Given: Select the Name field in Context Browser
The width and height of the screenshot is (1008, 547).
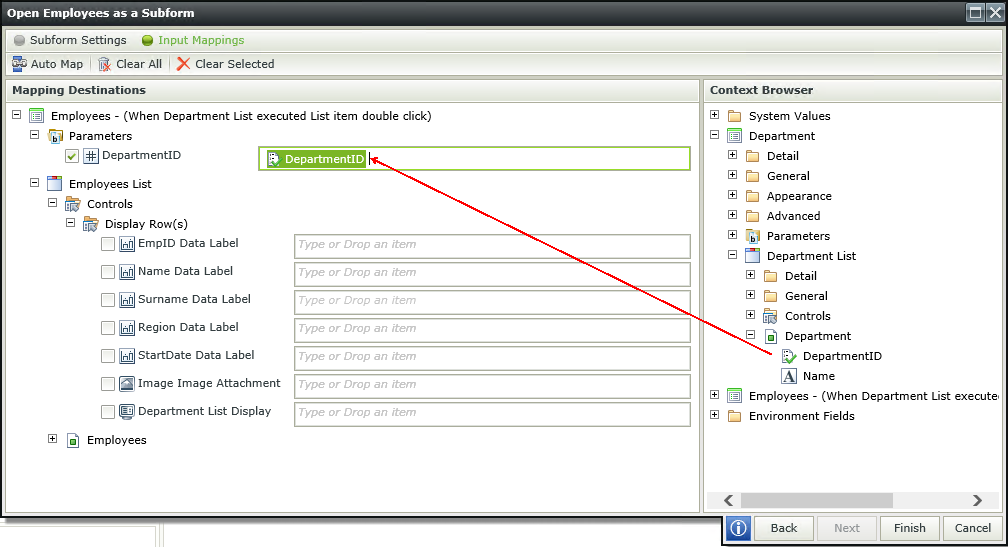Looking at the screenshot, I should [819, 376].
